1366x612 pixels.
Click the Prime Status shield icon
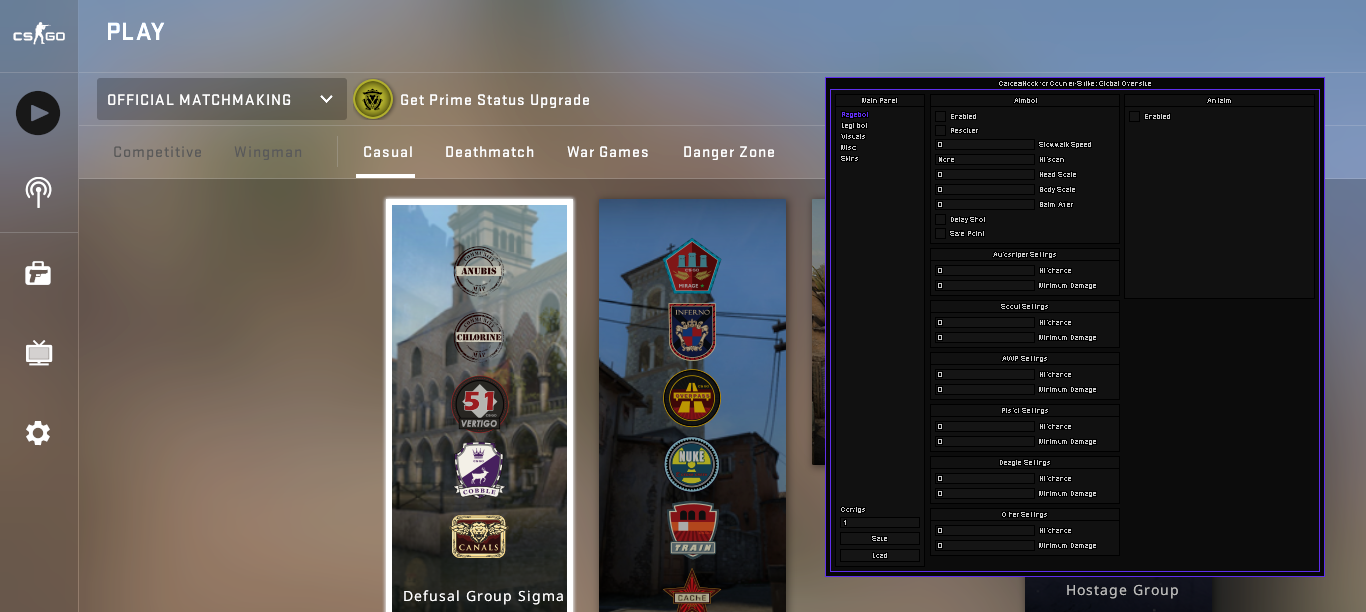[373, 100]
